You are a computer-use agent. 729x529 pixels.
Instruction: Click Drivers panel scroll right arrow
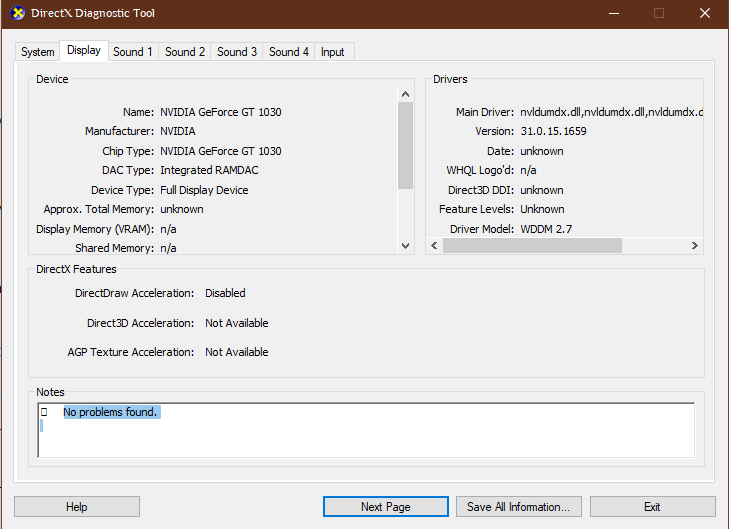tap(695, 245)
